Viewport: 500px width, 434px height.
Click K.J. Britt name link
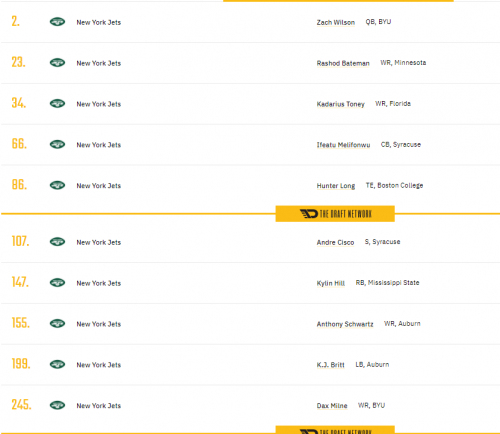coord(330,365)
